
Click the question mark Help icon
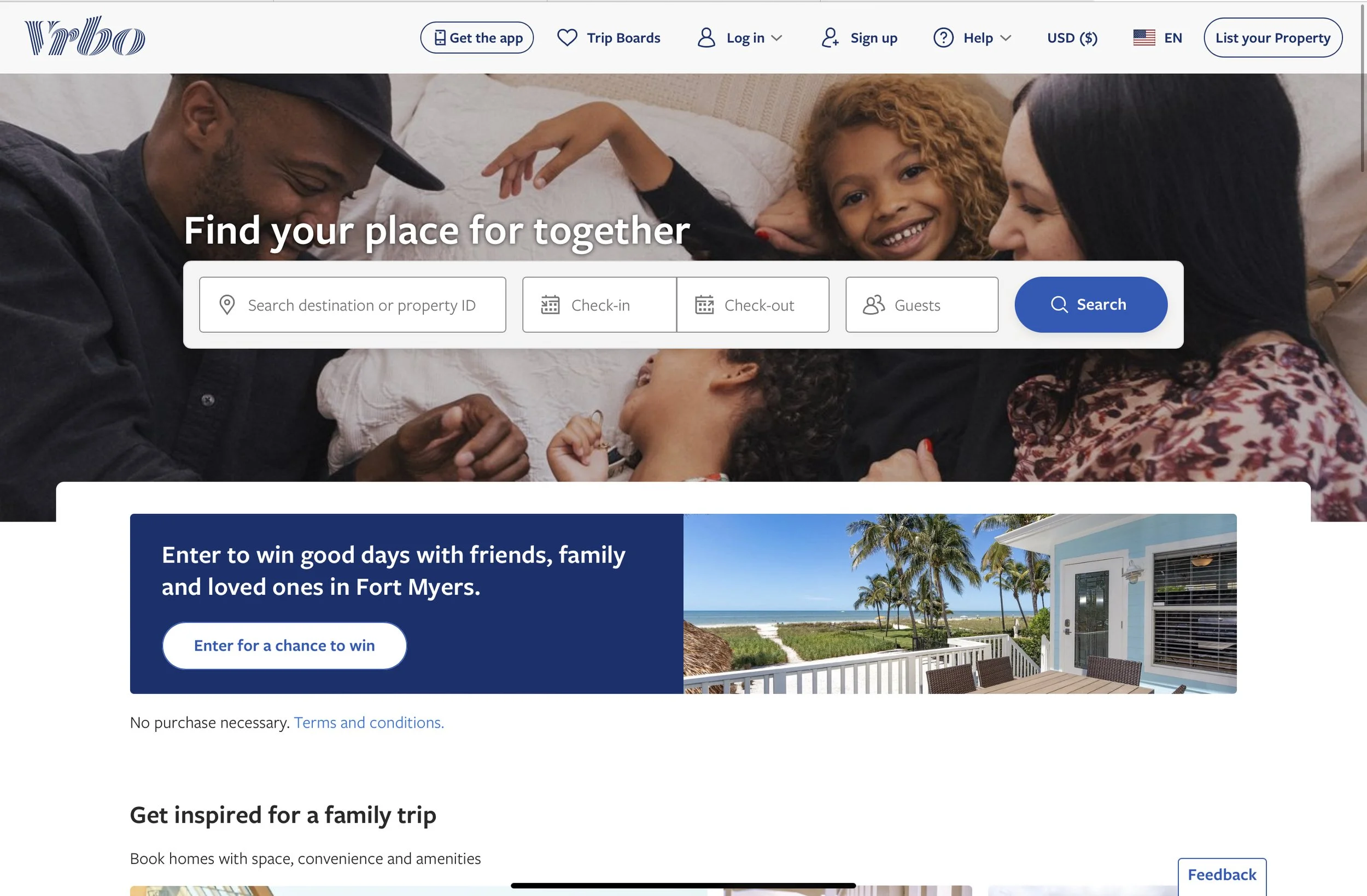click(x=943, y=38)
